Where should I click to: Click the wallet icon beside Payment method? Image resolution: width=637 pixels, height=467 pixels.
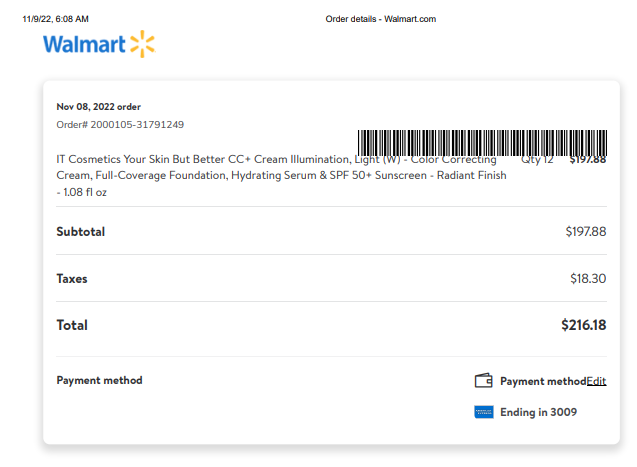point(483,381)
